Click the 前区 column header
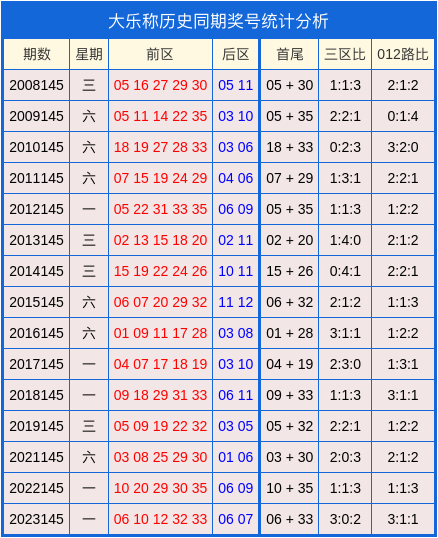Screen dimensions: 438x538 [x=160, y=54]
